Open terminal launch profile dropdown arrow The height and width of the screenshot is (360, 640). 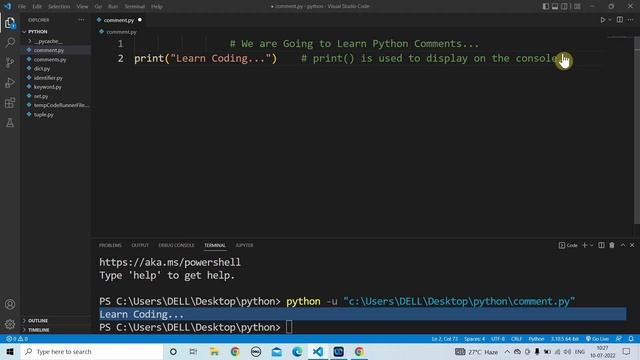coord(591,245)
